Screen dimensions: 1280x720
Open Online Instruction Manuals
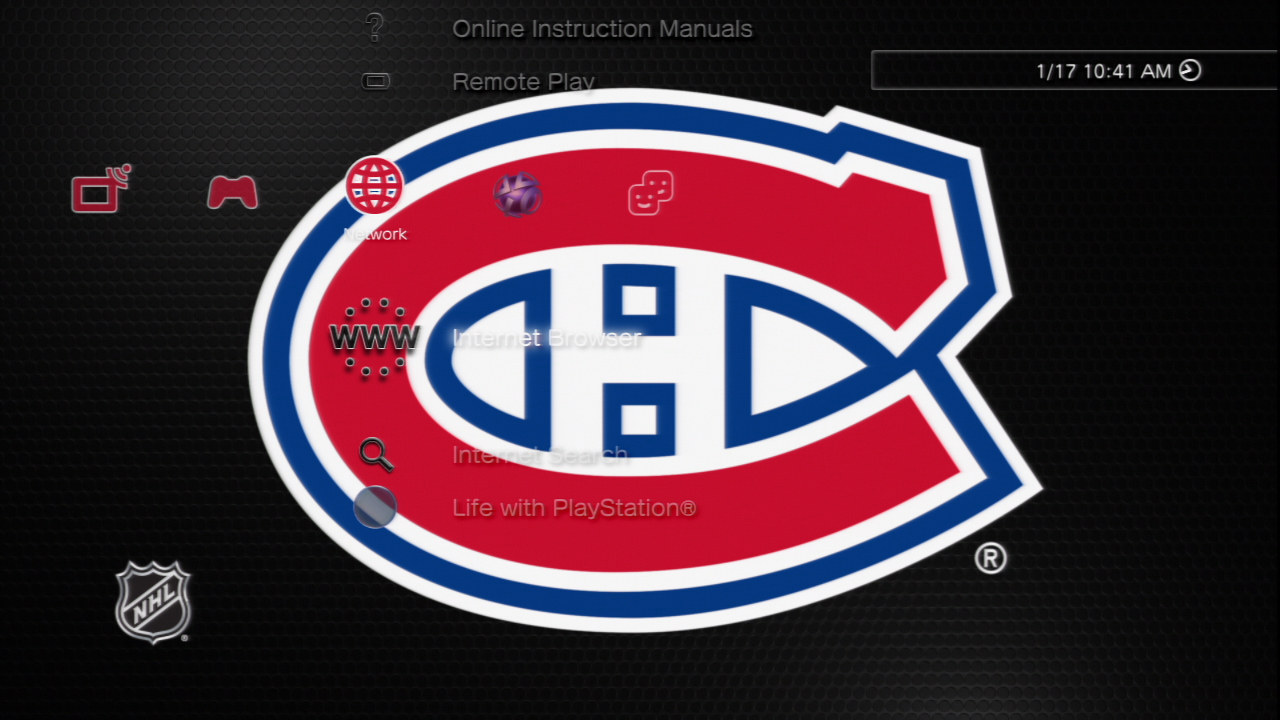tap(602, 29)
